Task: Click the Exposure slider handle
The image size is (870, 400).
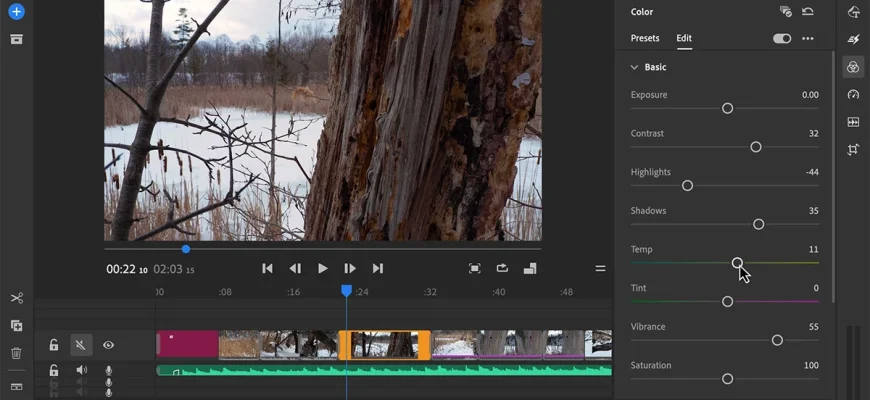Action: coord(727,108)
